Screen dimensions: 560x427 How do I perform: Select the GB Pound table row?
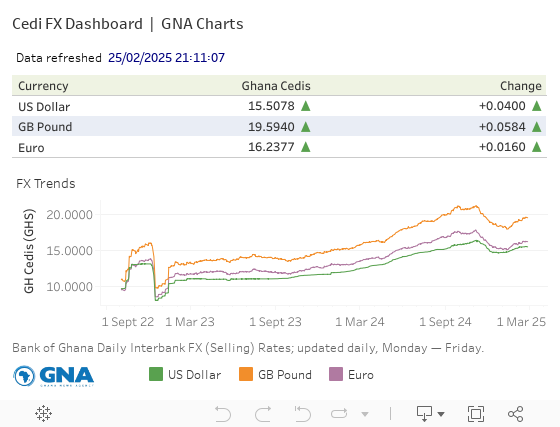click(279, 126)
